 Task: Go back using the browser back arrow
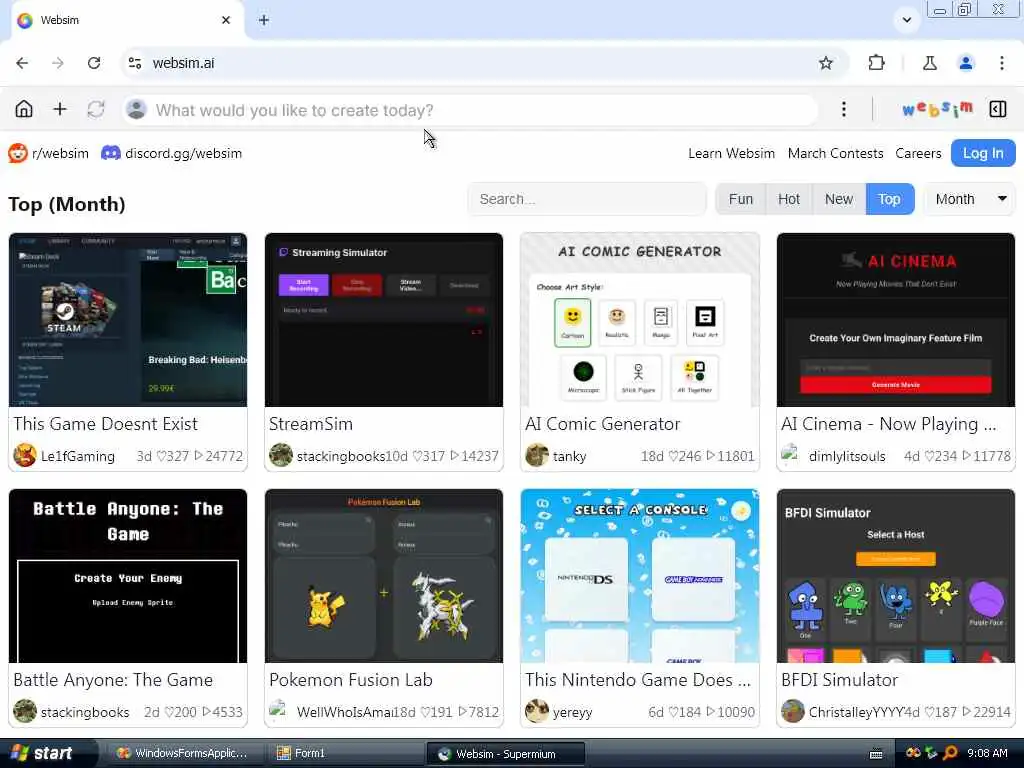pos(22,63)
